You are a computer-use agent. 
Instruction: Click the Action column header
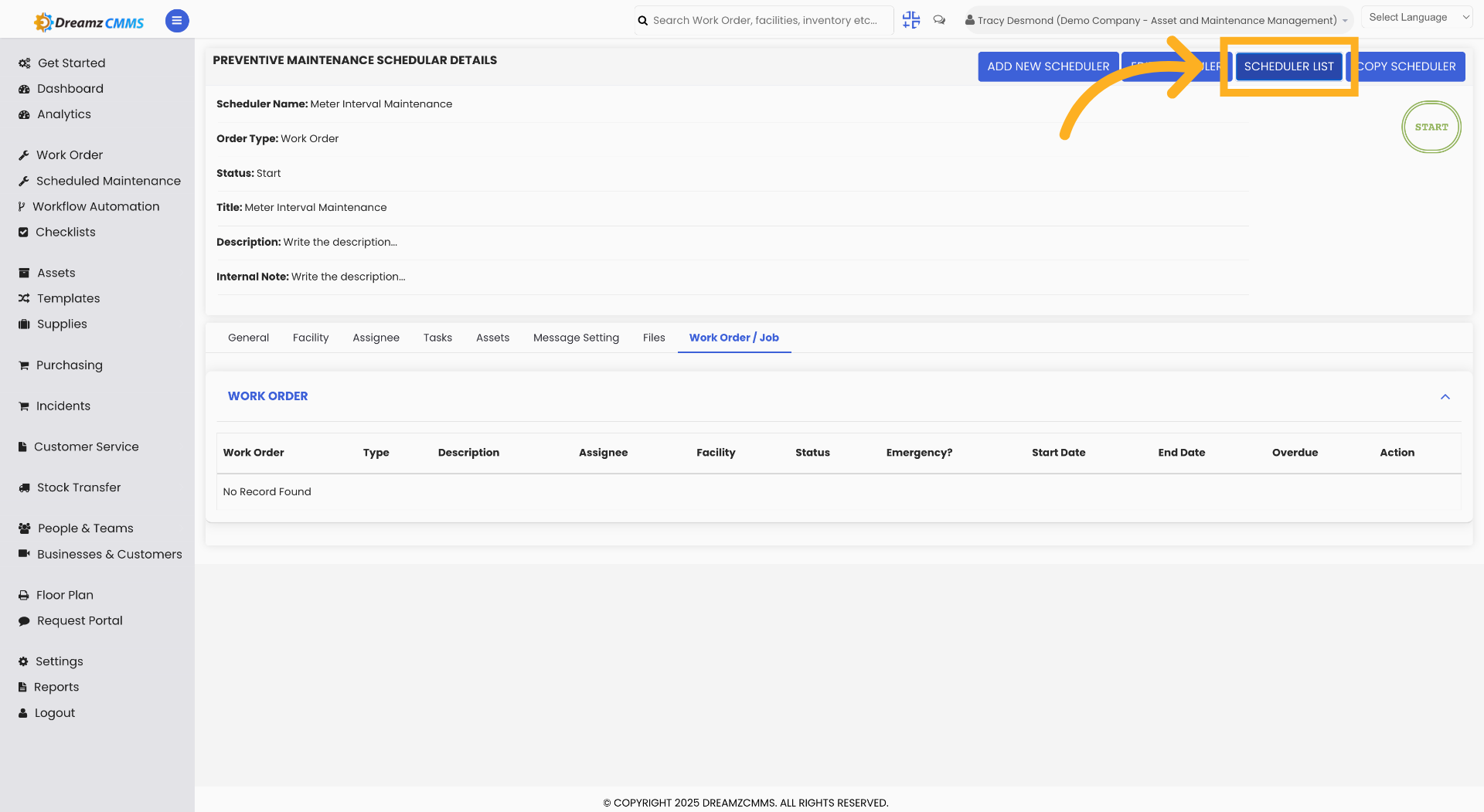tap(1397, 453)
